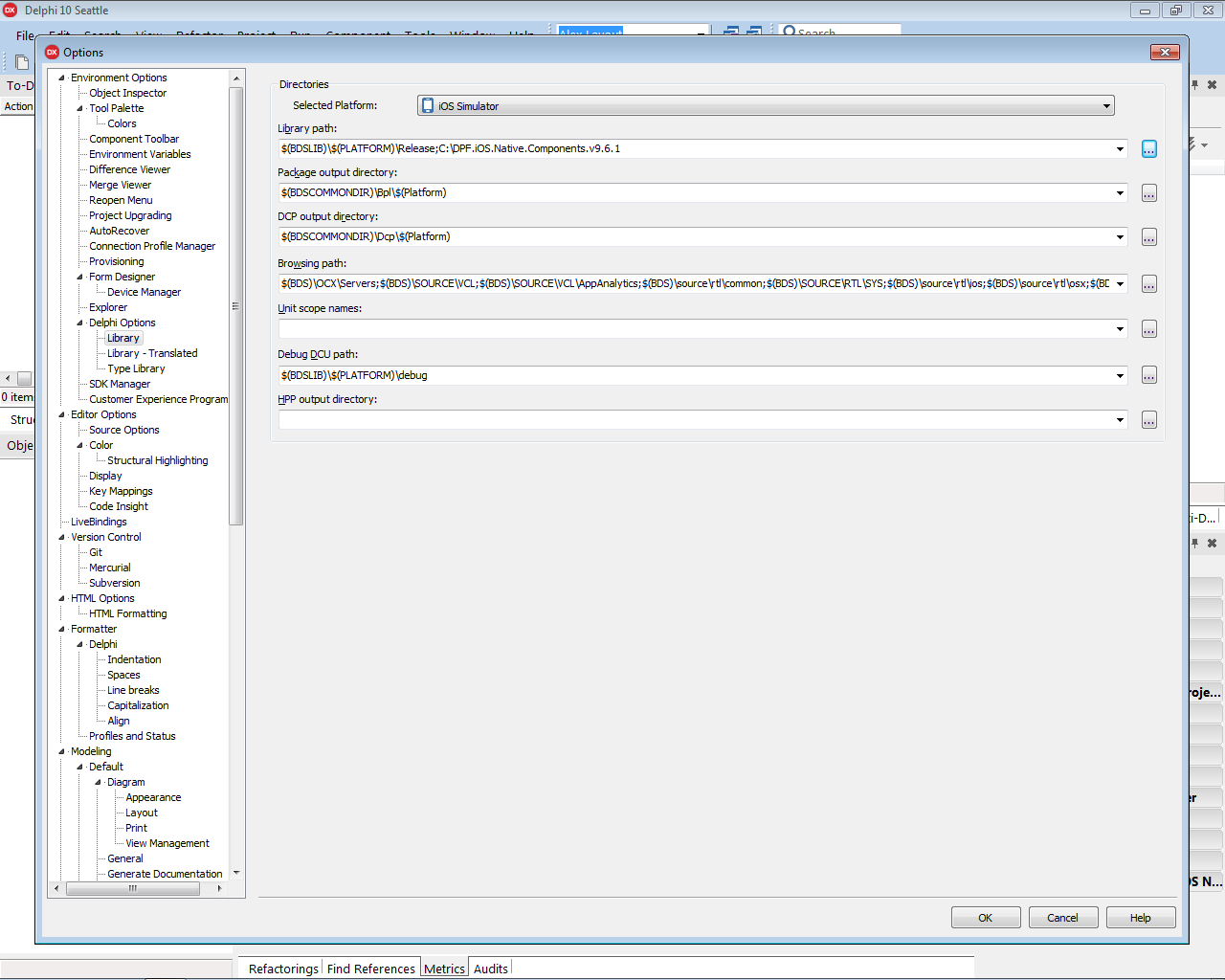Open Browsing path editor ellipsis button

[x=1148, y=284]
